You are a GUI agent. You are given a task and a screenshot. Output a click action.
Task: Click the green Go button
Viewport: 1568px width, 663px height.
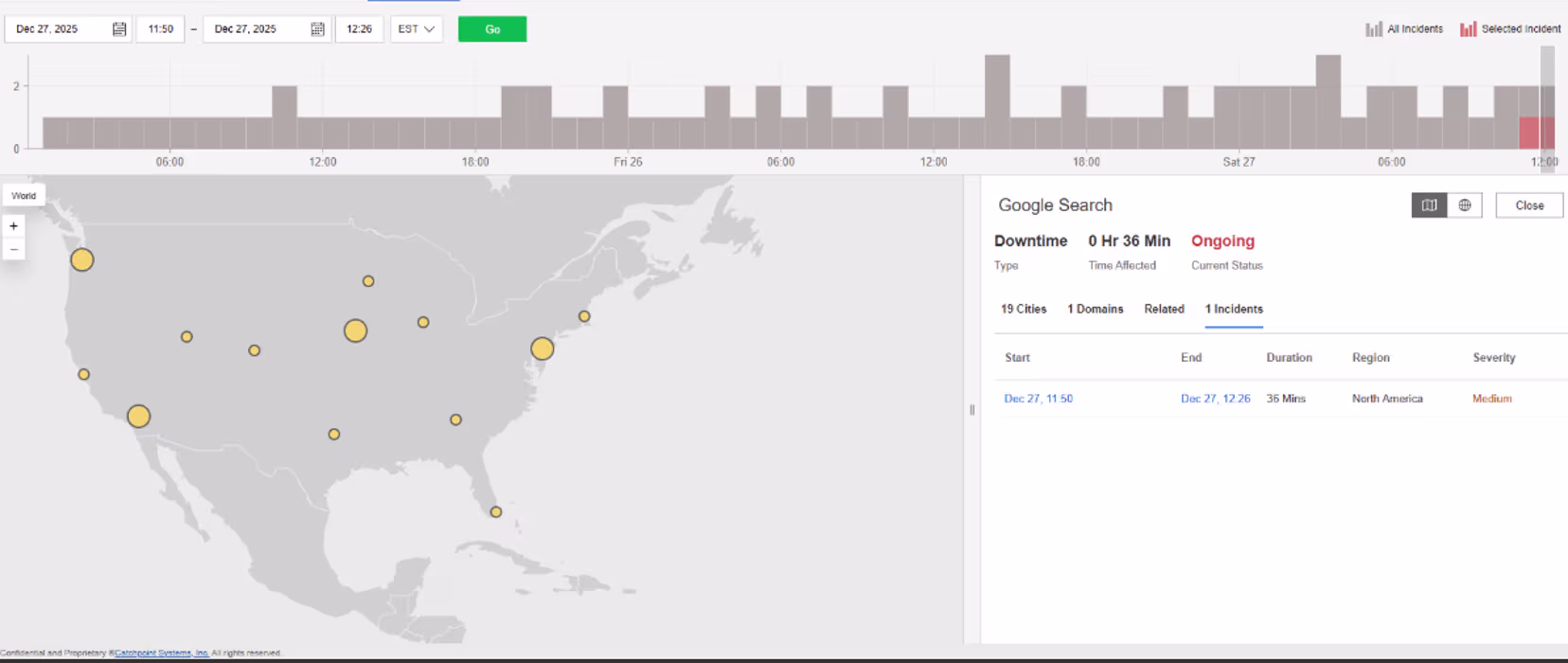click(x=492, y=29)
